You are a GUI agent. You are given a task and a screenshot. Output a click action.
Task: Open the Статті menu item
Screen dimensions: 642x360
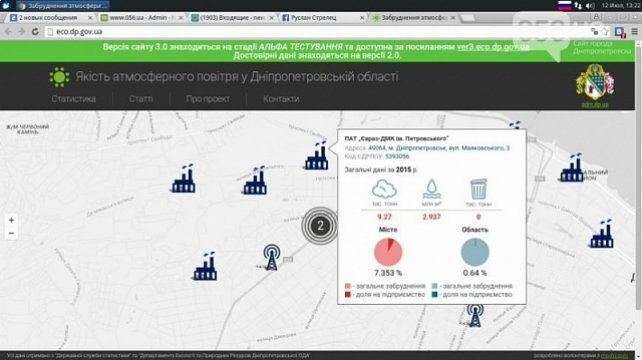point(141,99)
